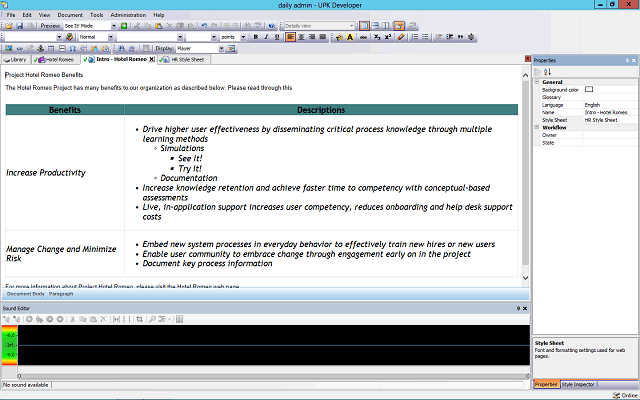The height and width of the screenshot is (400, 640).
Task: Toggle underline text formatting
Action: (278, 37)
